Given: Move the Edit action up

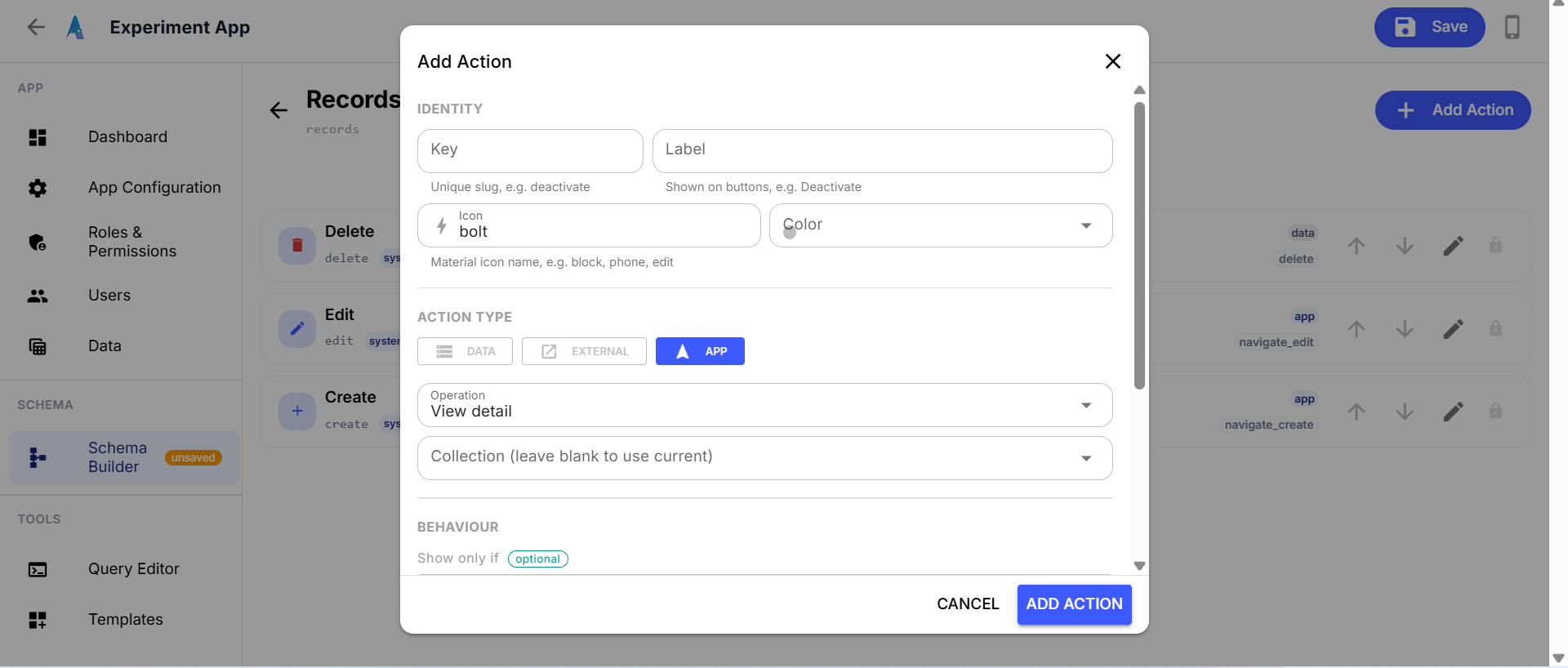Looking at the screenshot, I should 1356,329.
